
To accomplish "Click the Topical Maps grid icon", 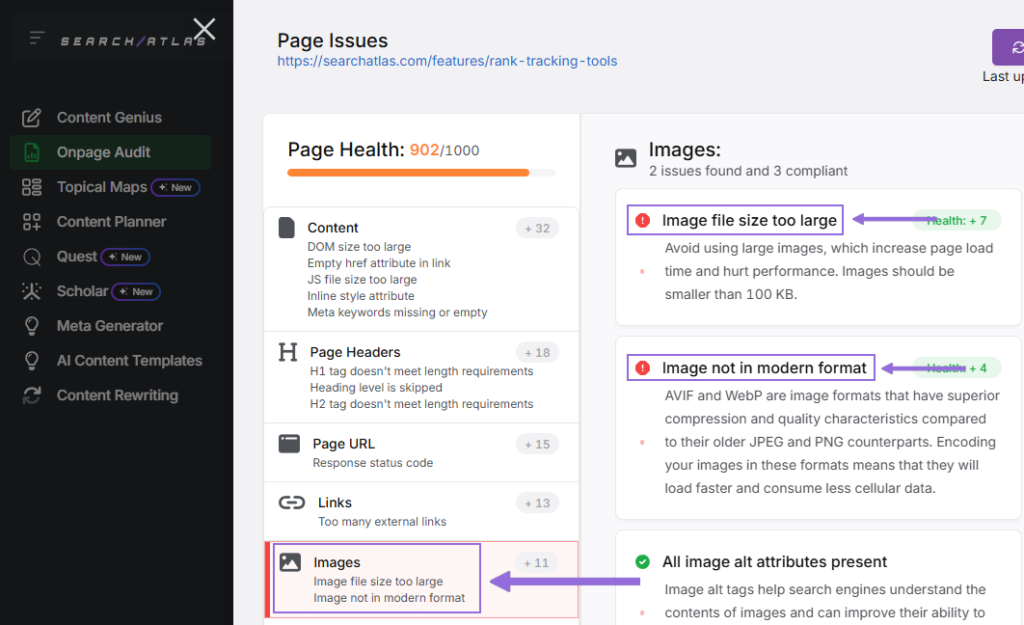I will (x=31, y=187).
